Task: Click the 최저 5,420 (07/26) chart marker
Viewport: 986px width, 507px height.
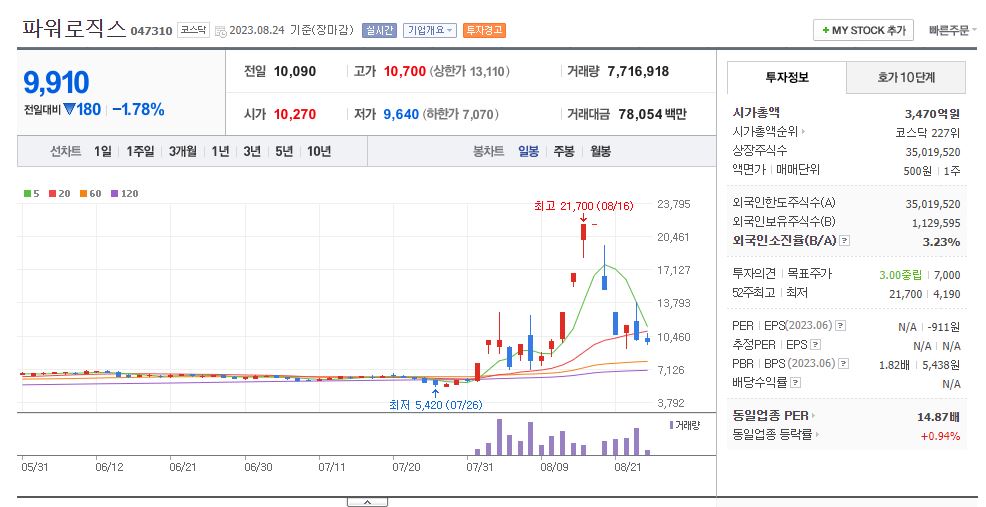Action: click(x=436, y=405)
